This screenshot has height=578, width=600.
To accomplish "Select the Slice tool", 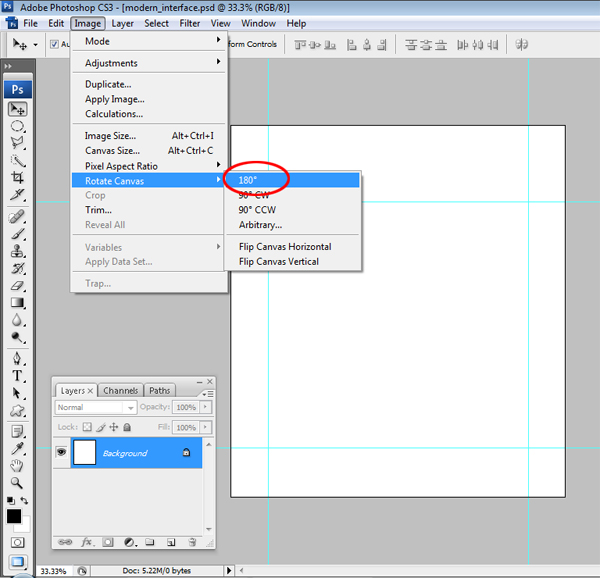I will click(17, 194).
